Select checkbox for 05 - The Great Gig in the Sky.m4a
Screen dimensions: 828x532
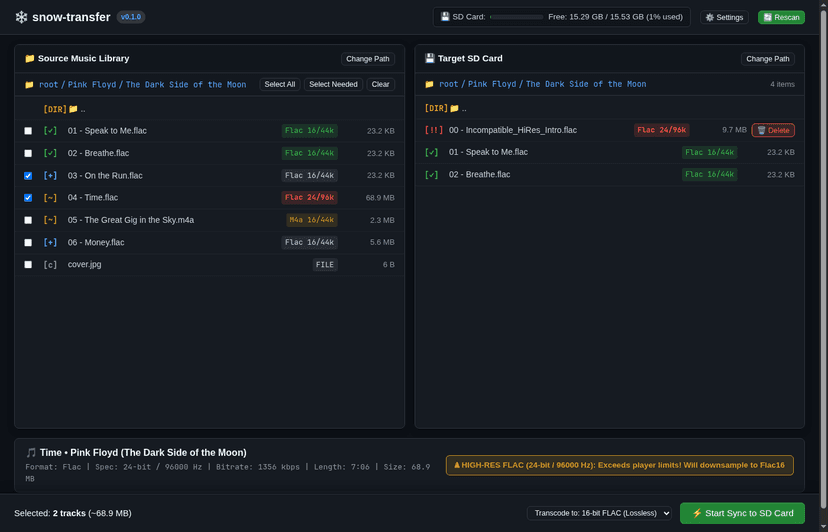click(x=28, y=220)
